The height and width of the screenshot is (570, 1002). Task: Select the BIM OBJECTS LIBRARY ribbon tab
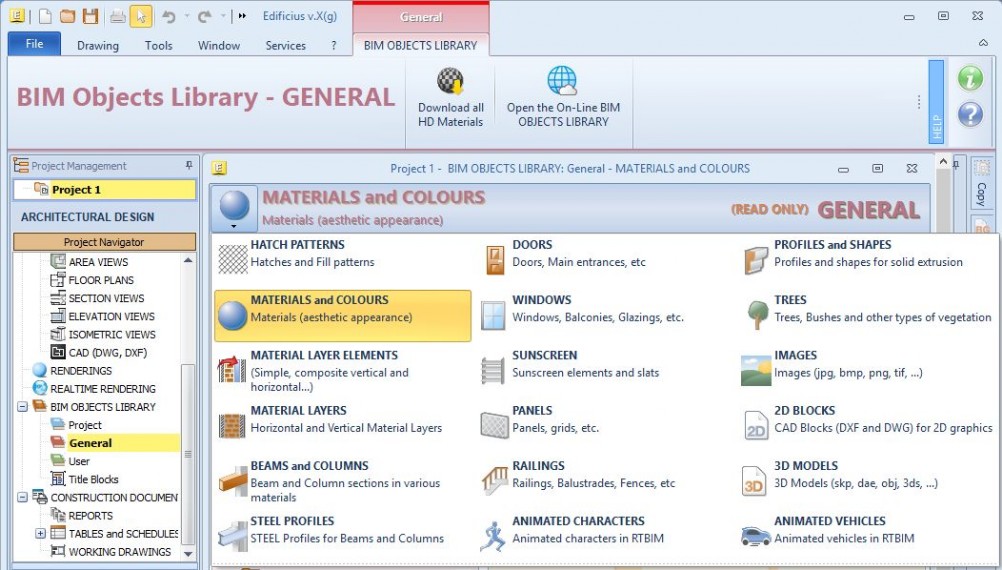(420, 45)
